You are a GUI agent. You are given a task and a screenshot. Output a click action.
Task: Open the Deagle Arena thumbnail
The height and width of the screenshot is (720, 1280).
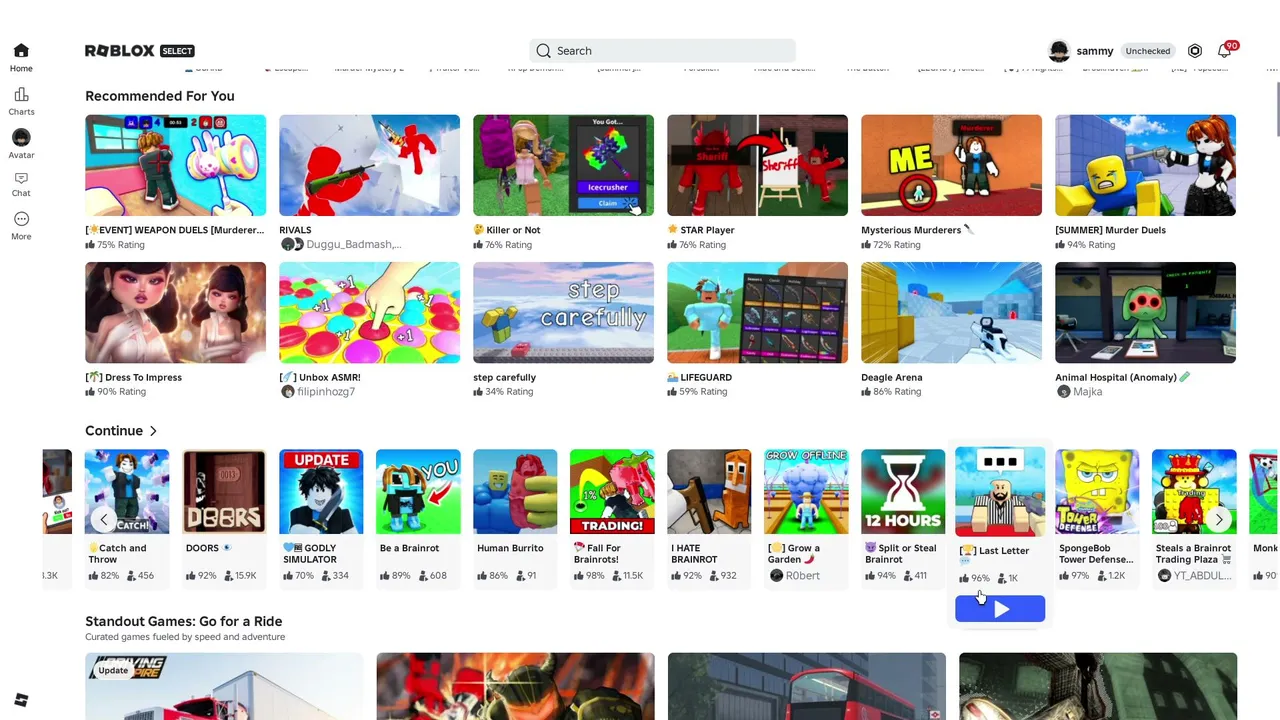coord(952,313)
